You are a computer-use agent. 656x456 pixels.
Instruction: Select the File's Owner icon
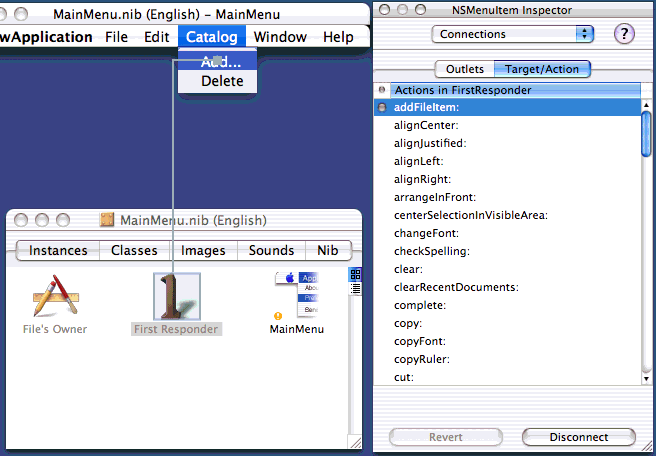click(55, 299)
